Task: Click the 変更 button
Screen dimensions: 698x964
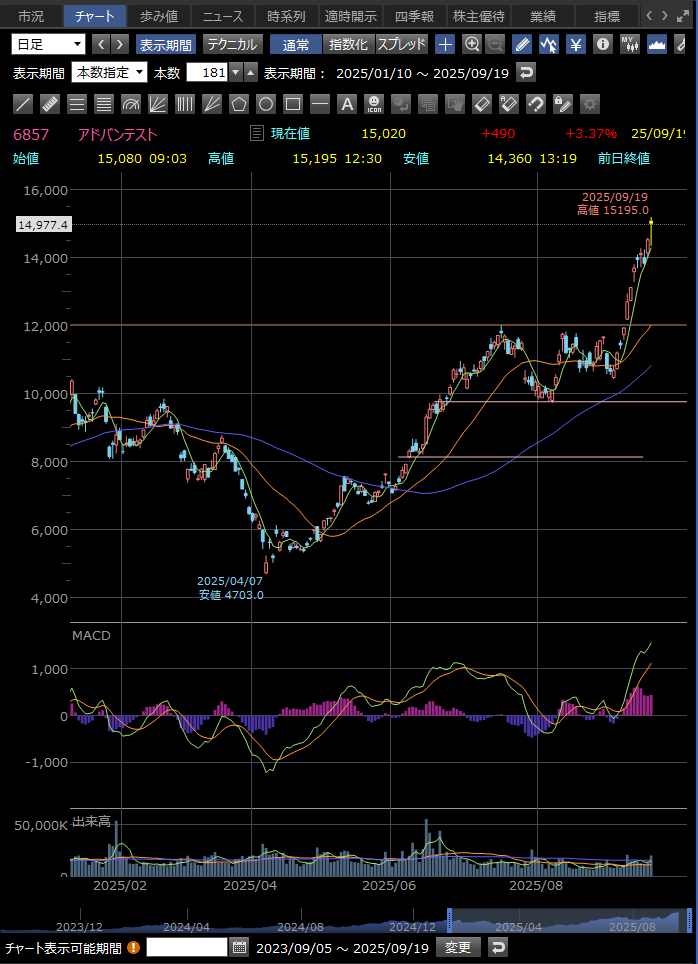Action: coord(457,947)
